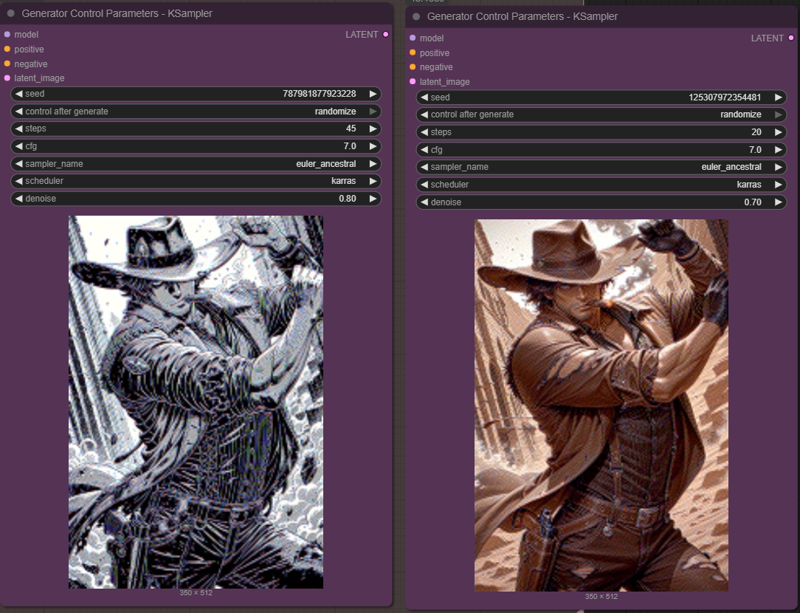Image resolution: width=800 pixels, height=613 pixels.
Task: Open scheduler dropdown in right node
Action: pyautogui.click(x=601, y=185)
